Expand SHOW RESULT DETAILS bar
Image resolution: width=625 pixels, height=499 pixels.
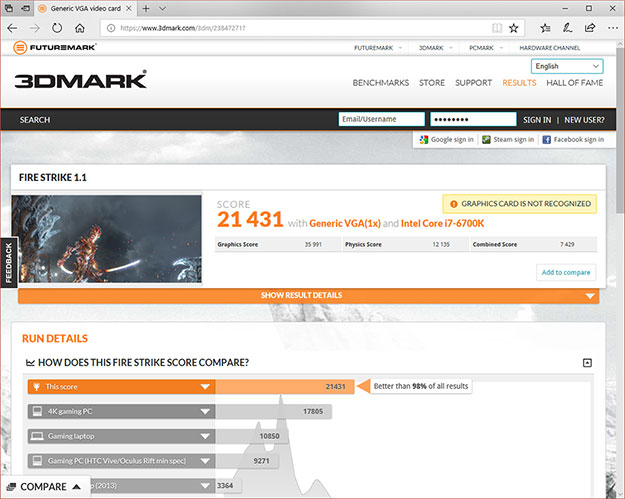point(309,295)
